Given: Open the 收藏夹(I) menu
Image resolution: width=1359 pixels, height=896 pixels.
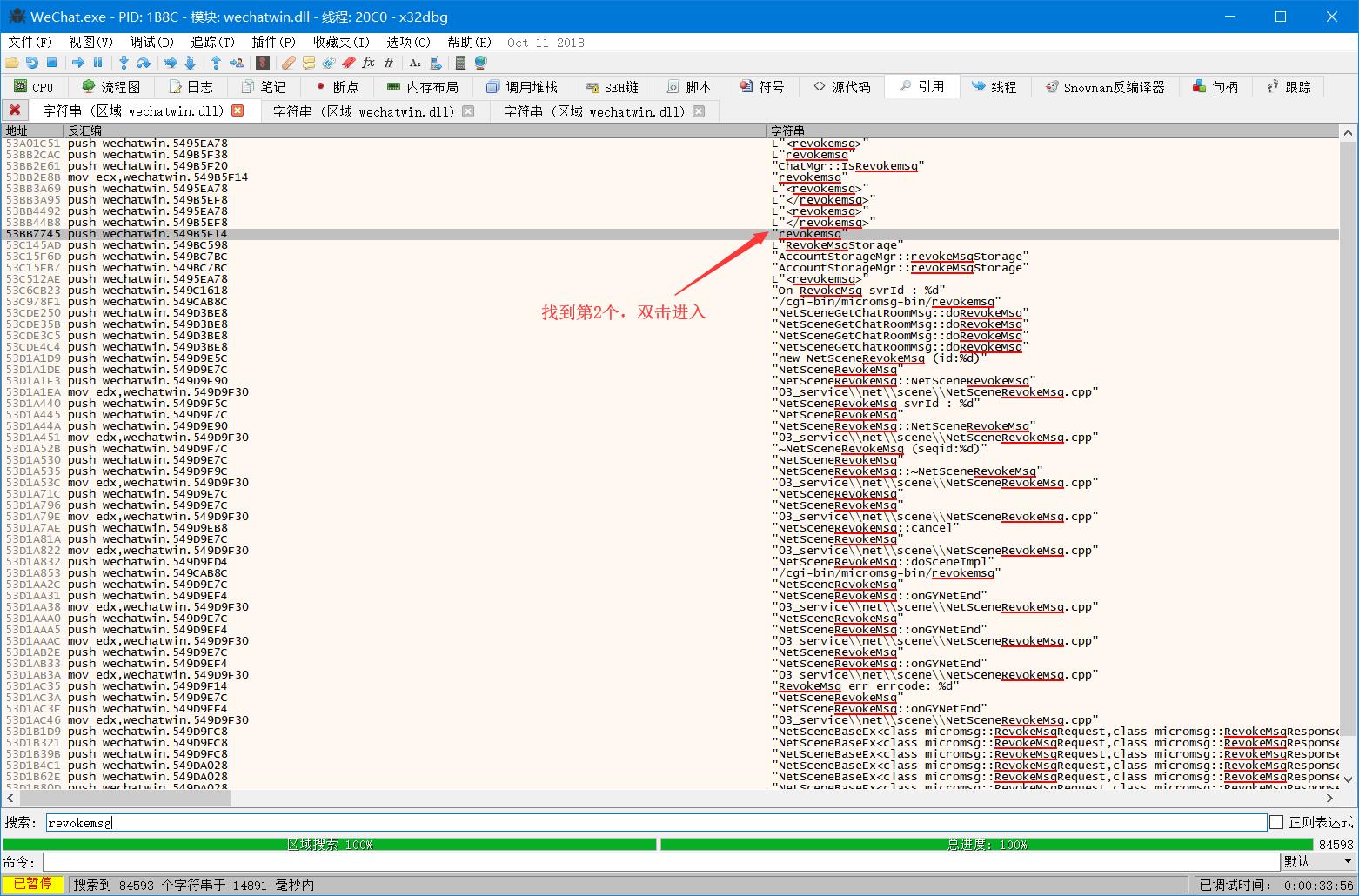Looking at the screenshot, I should (341, 42).
